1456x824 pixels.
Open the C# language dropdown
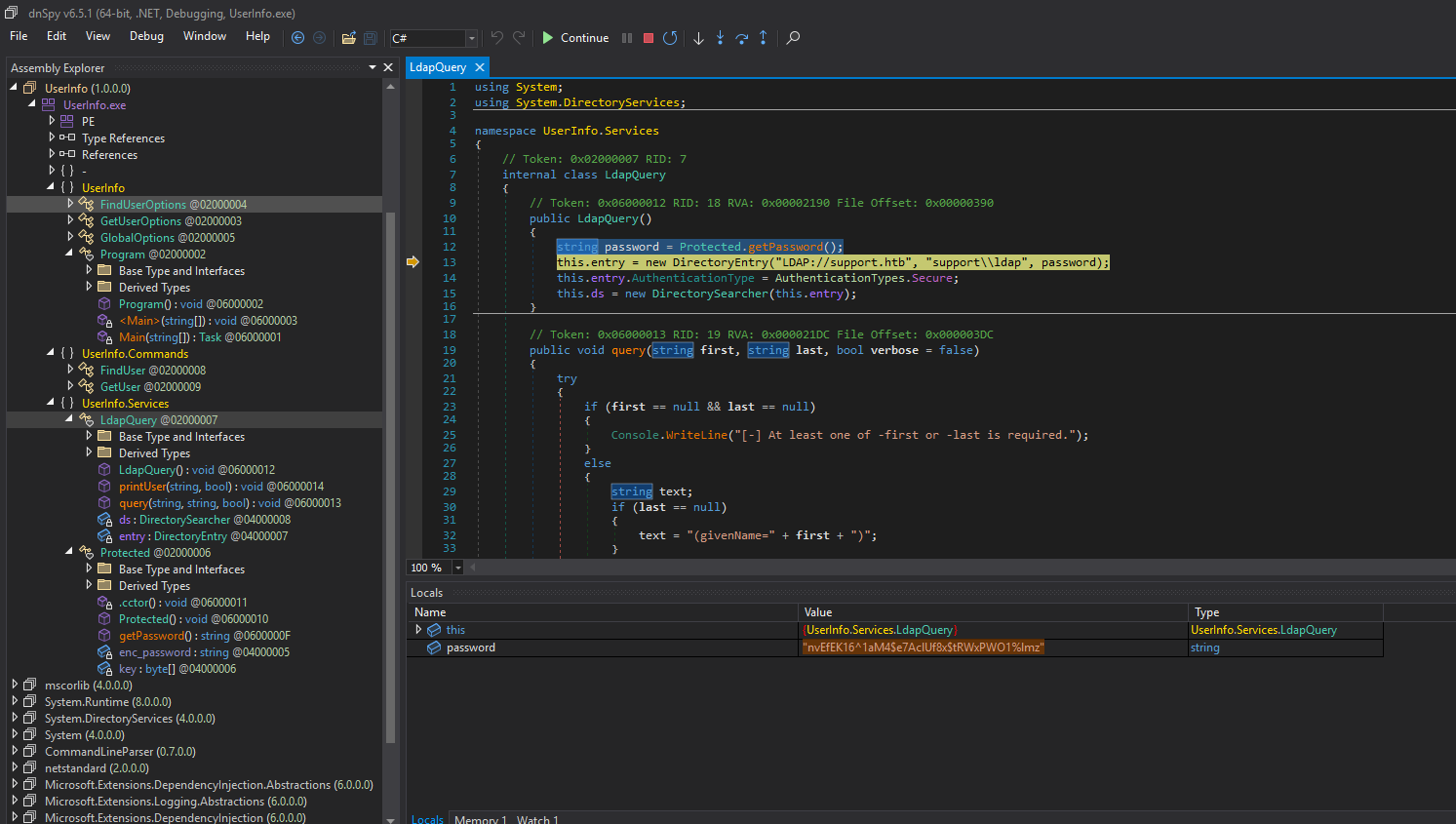[472, 38]
